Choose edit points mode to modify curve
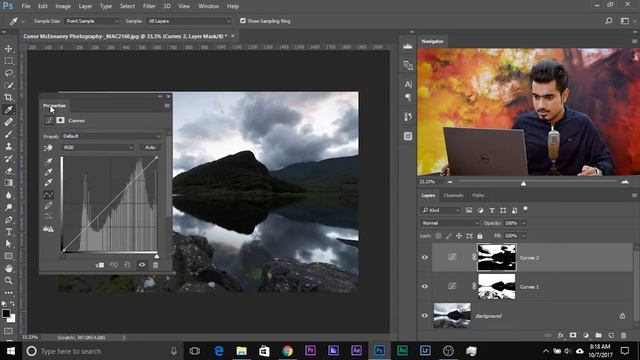The height and width of the screenshot is (360, 640). pyautogui.click(x=48, y=195)
